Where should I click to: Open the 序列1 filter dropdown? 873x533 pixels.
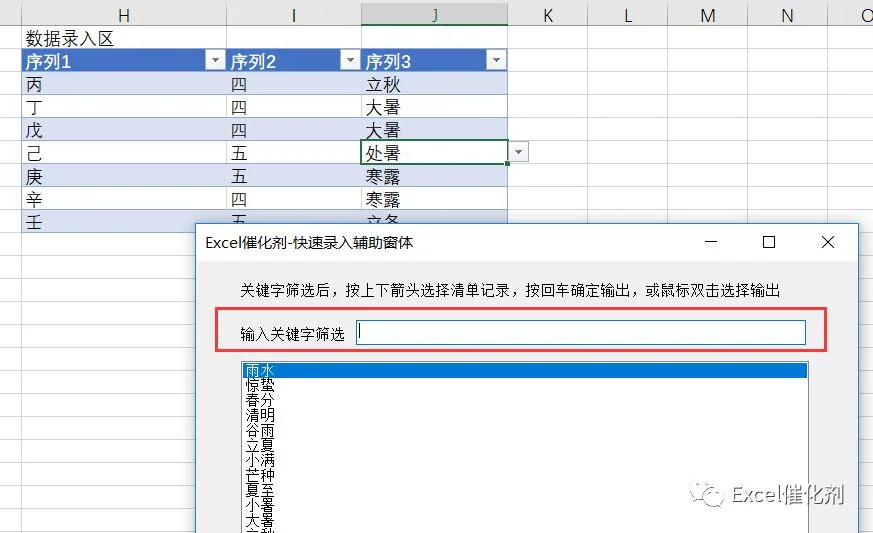tap(215, 60)
